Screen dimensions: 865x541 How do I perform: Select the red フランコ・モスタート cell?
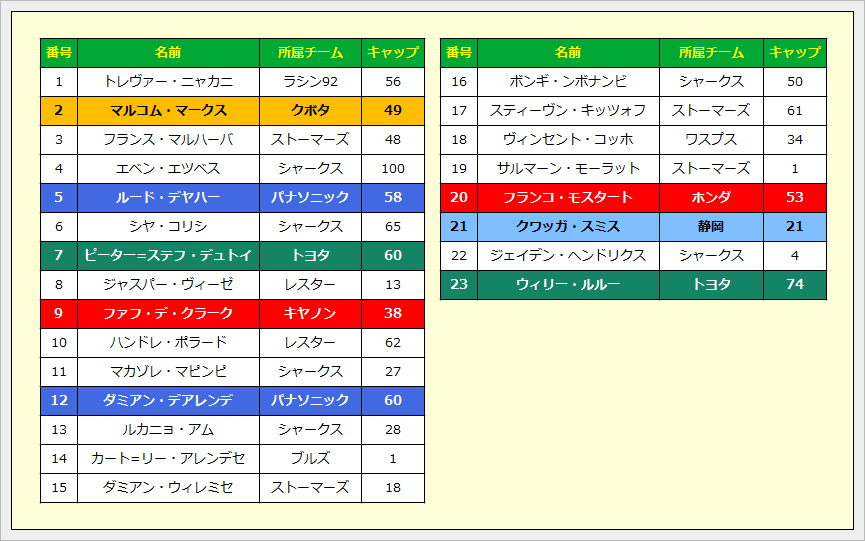click(568, 198)
